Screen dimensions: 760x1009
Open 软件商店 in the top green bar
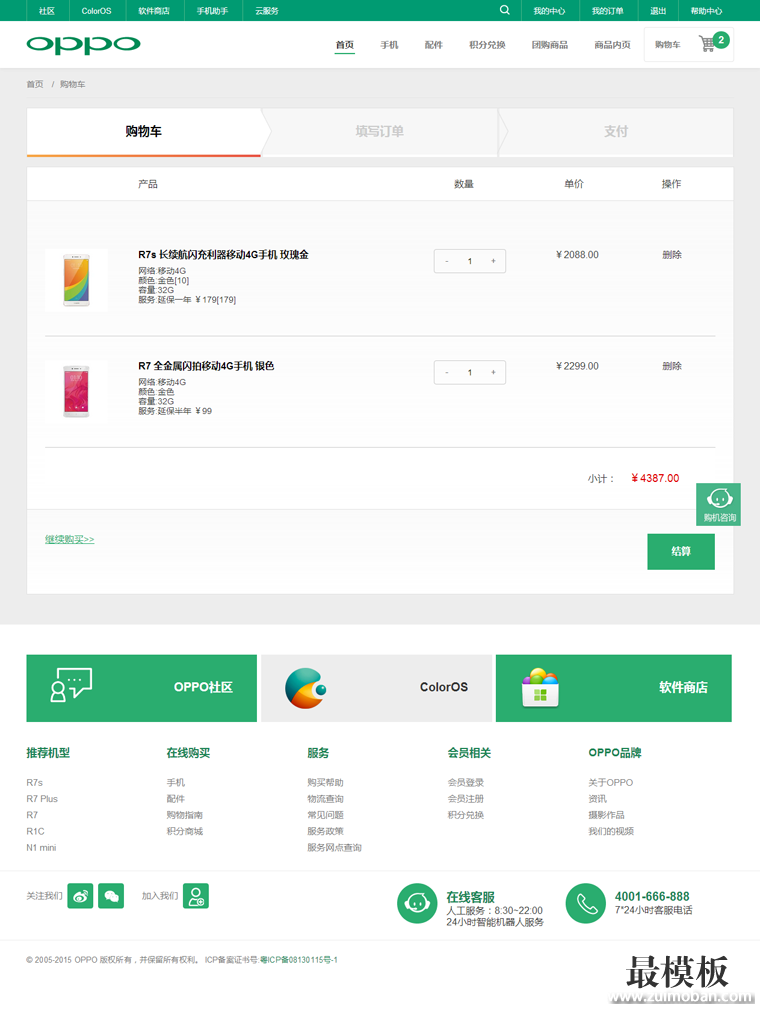point(154,11)
